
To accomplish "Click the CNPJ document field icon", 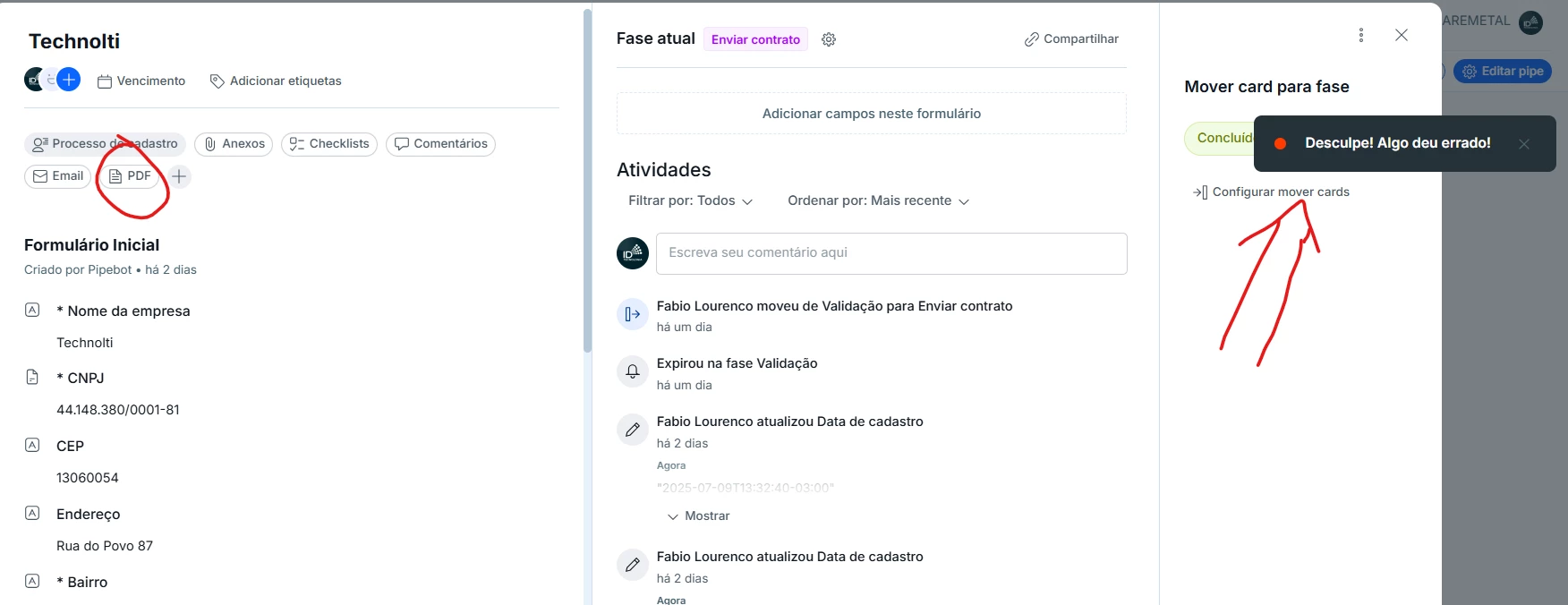I will (32, 377).
